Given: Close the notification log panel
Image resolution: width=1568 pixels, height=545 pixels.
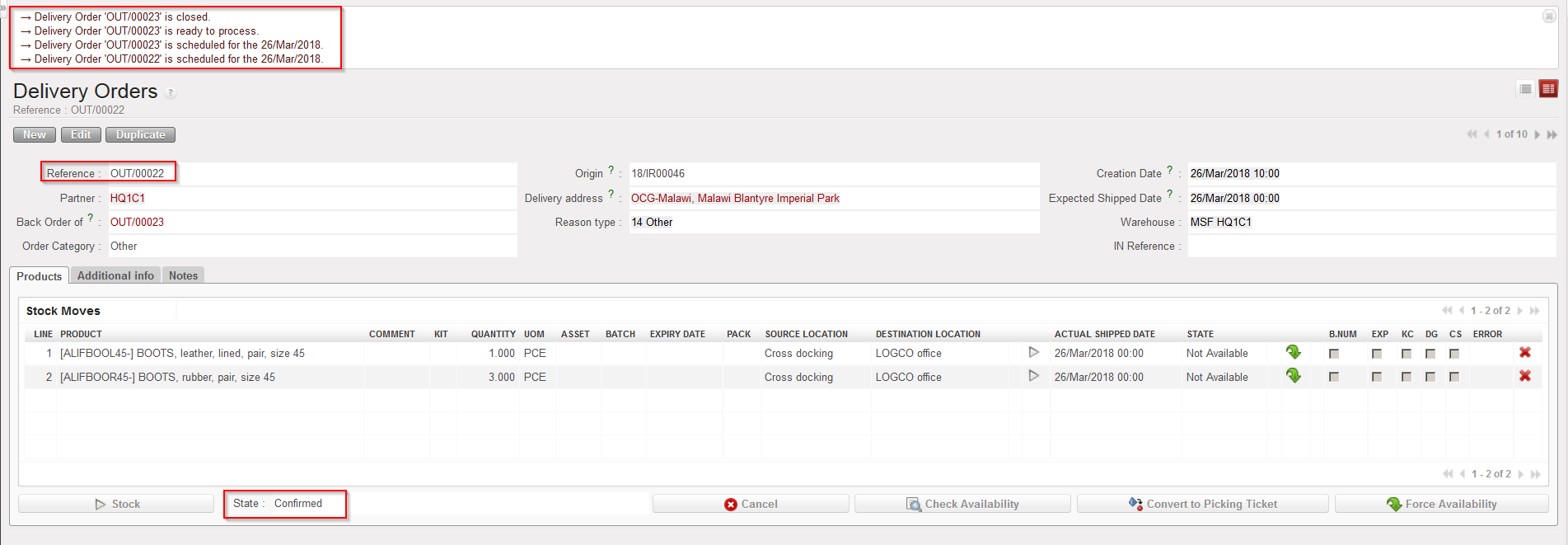Looking at the screenshot, I should coord(1548,16).
